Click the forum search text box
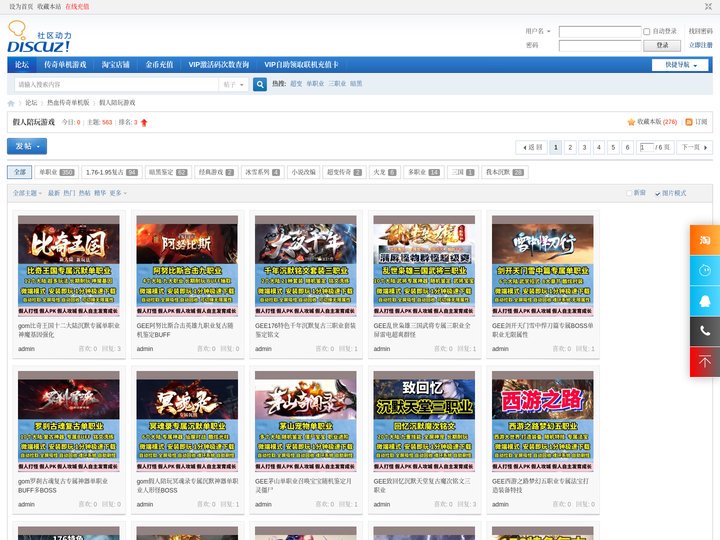This screenshot has height=540, width=720. tap(117, 84)
